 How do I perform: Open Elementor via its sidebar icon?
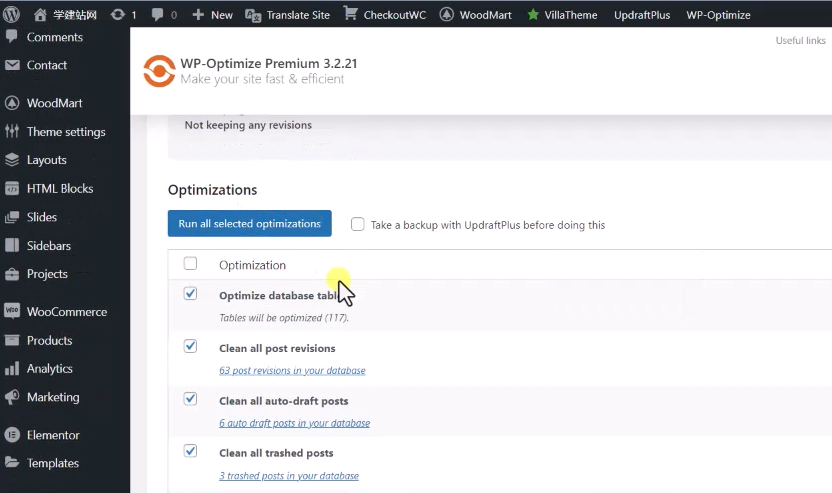tap(12, 435)
